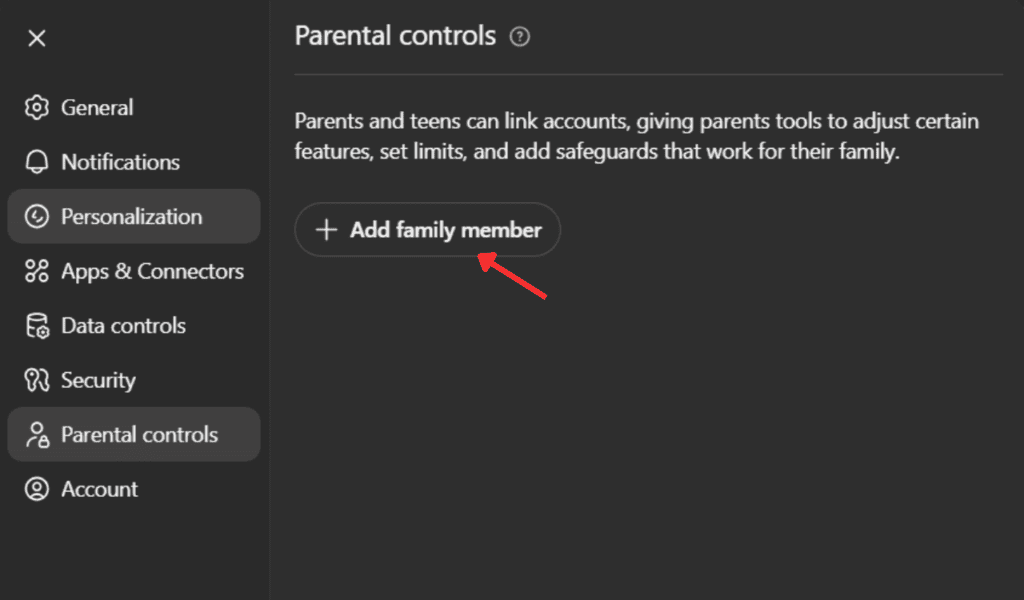Screen dimensions: 1024x600
Task: Select the Personalization menu label
Action: [131, 217]
